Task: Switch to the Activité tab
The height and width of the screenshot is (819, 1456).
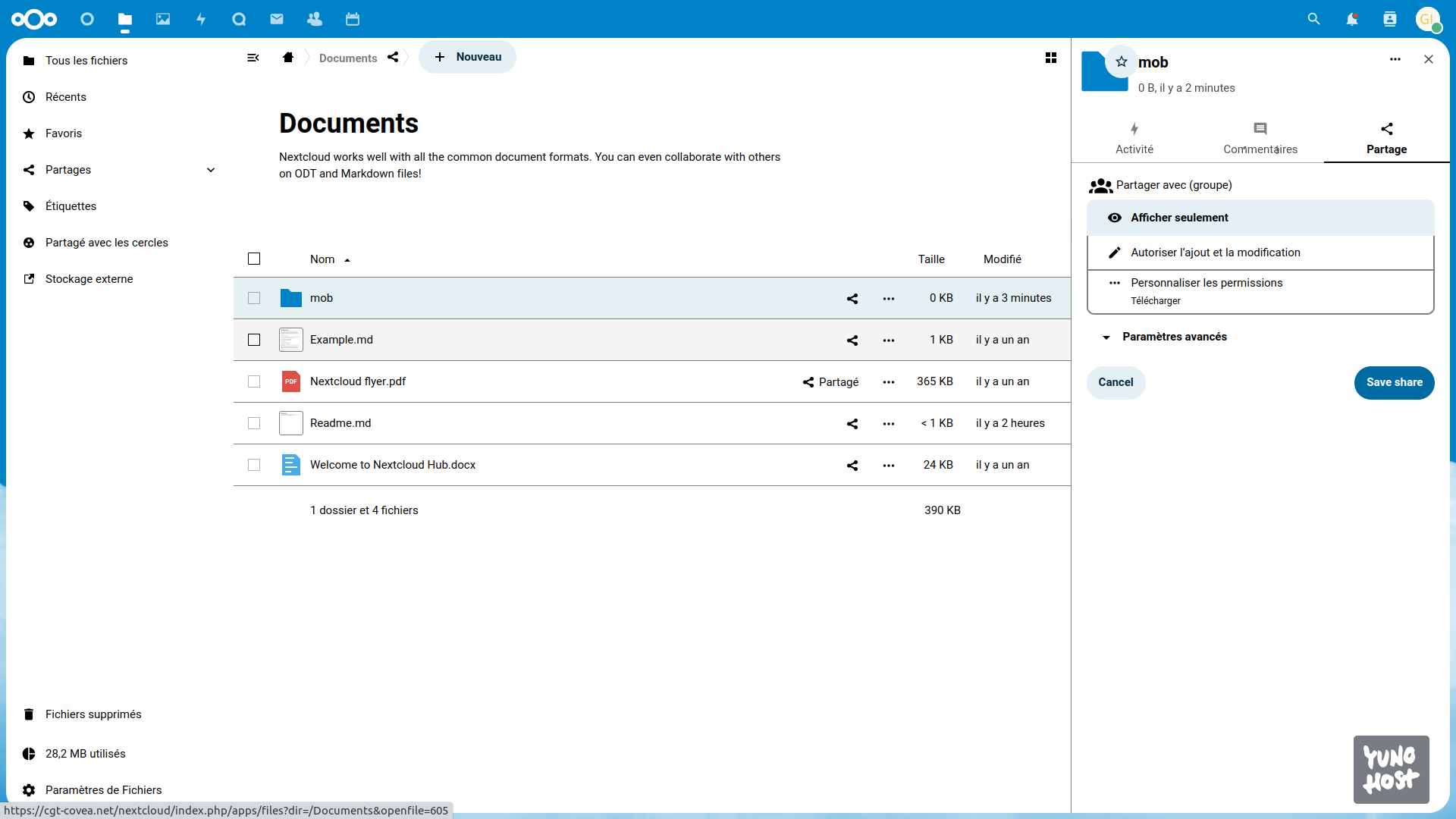Action: tap(1134, 138)
